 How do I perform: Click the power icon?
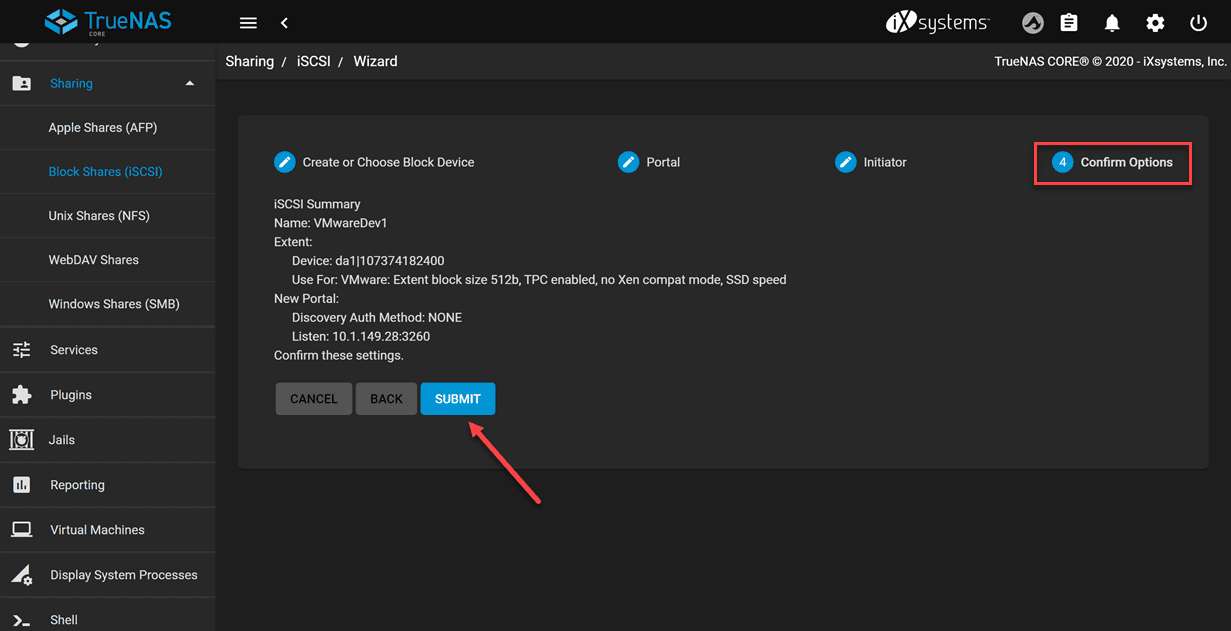coord(1198,23)
